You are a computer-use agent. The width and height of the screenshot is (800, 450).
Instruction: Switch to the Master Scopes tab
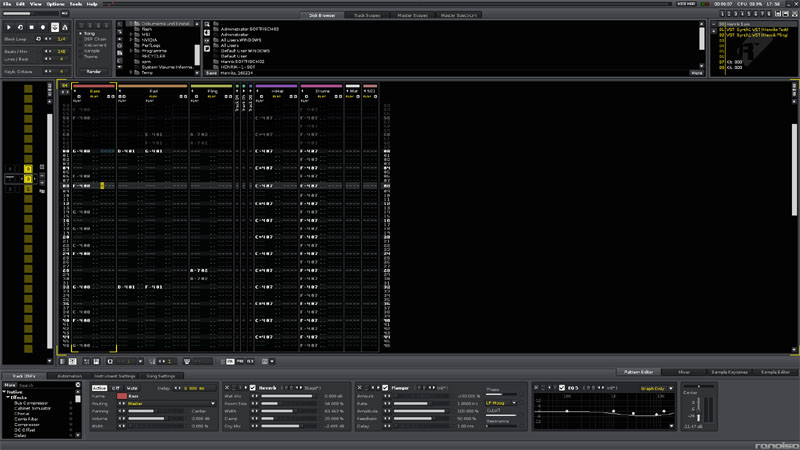point(412,15)
